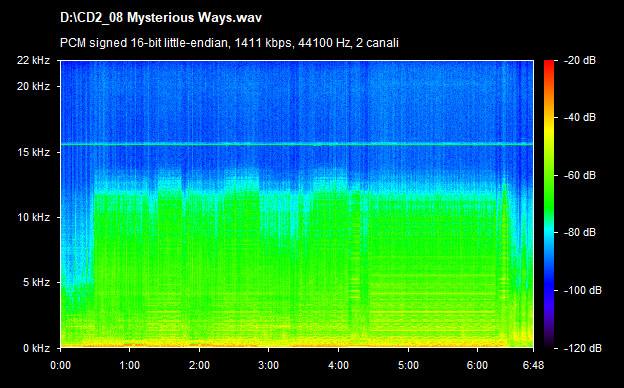
Task: Click the 1:00 time axis label
Action: point(129,365)
